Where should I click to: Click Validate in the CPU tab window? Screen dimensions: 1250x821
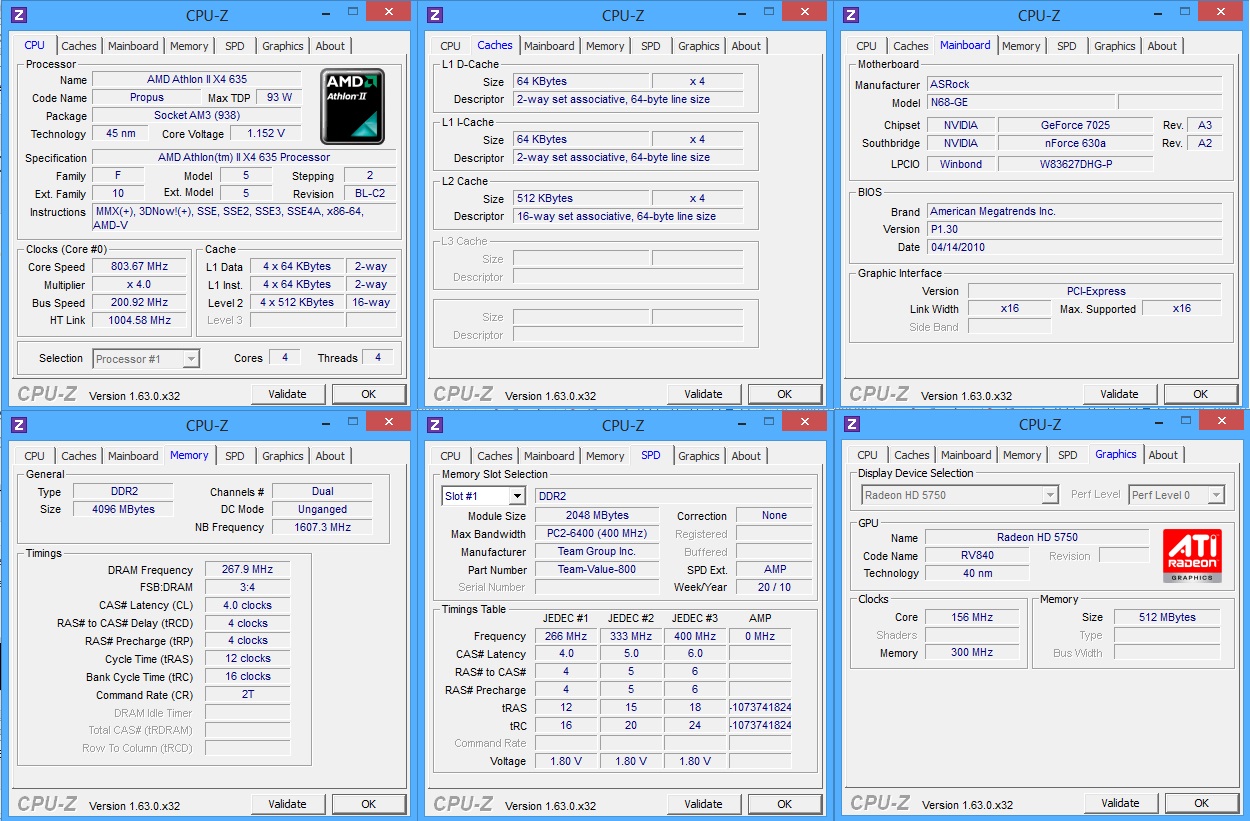pyautogui.click(x=288, y=394)
